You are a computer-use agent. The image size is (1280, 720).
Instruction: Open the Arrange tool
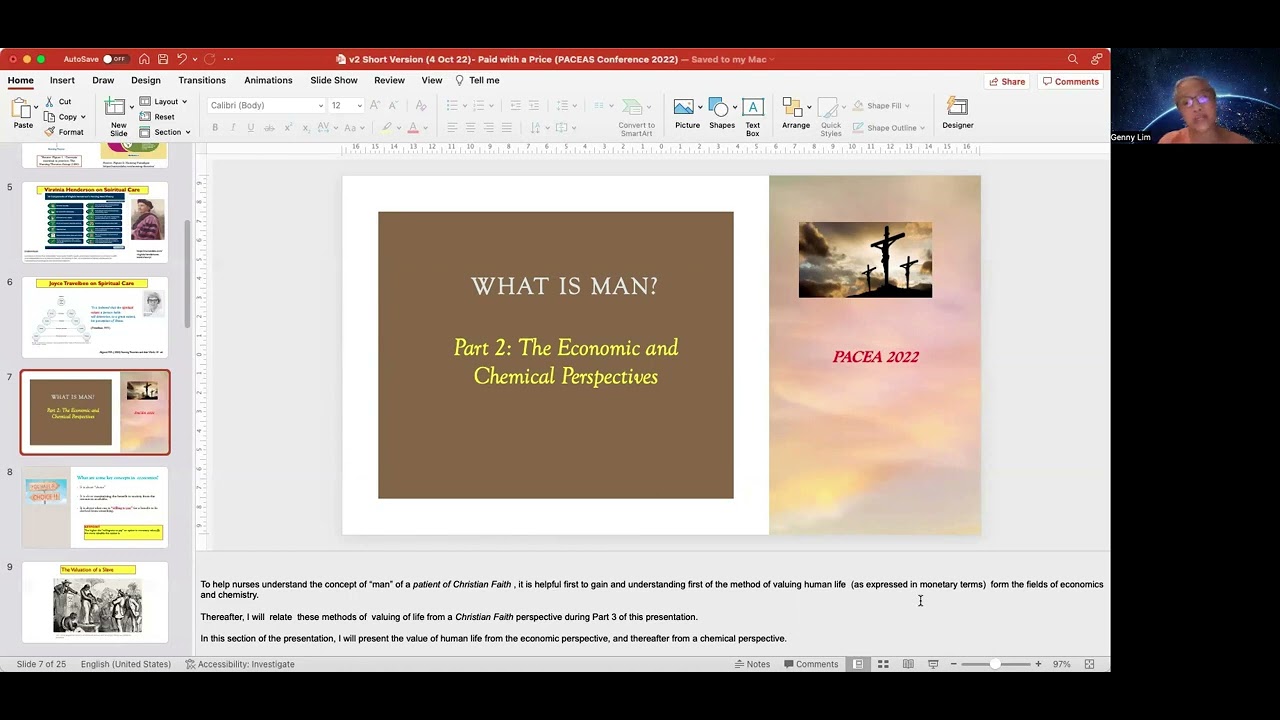click(x=796, y=113)
